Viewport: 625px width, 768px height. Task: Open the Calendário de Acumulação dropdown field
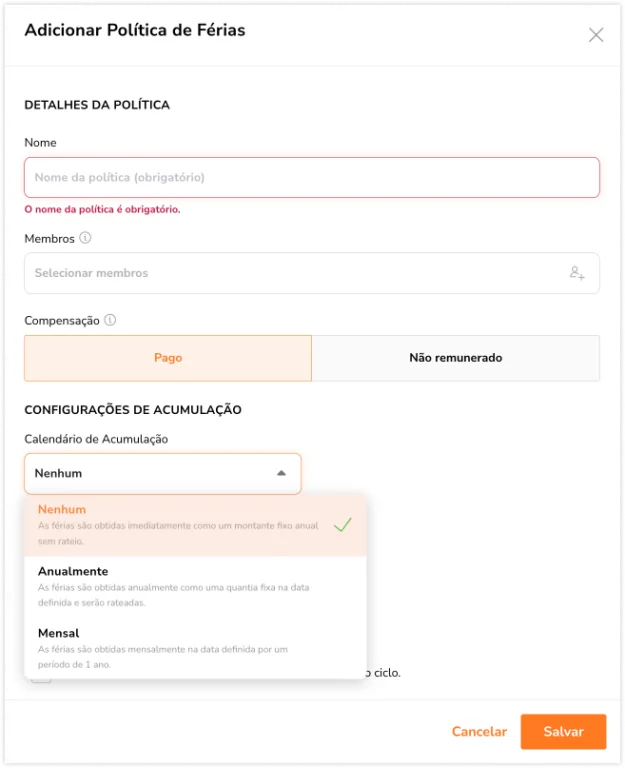[163, 474]
